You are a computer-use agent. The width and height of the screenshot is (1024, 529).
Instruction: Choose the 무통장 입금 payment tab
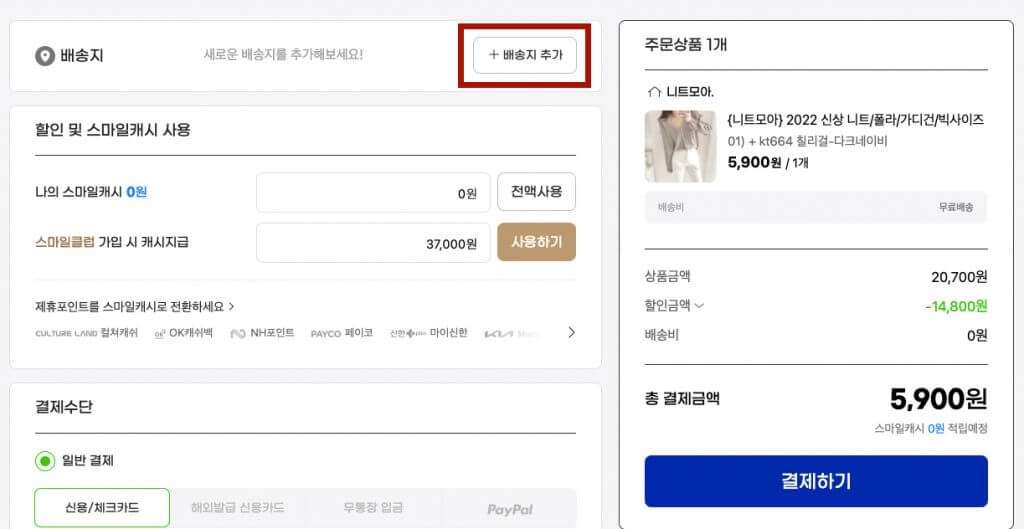pos(372,508)
